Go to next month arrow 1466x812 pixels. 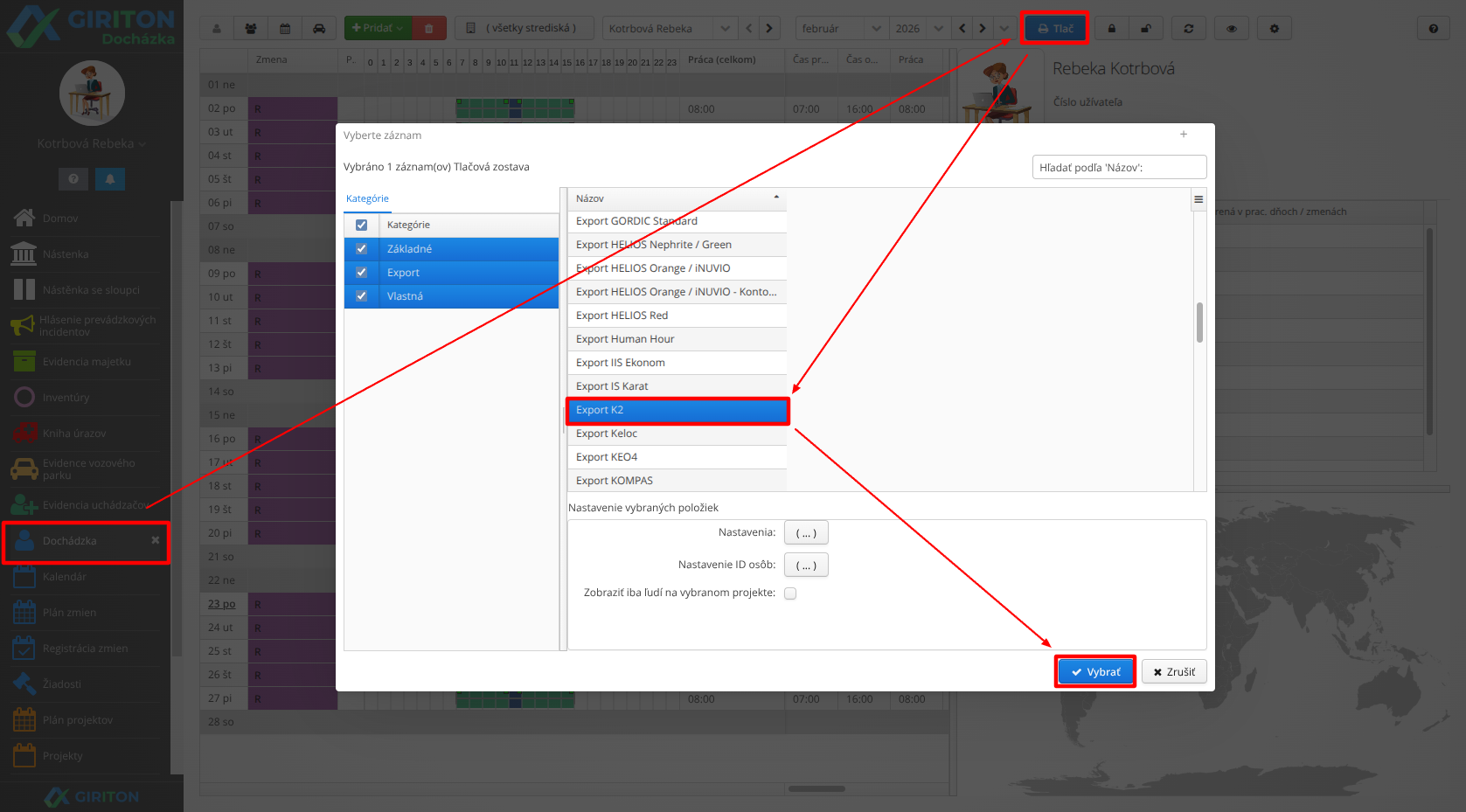pos(983,29)
